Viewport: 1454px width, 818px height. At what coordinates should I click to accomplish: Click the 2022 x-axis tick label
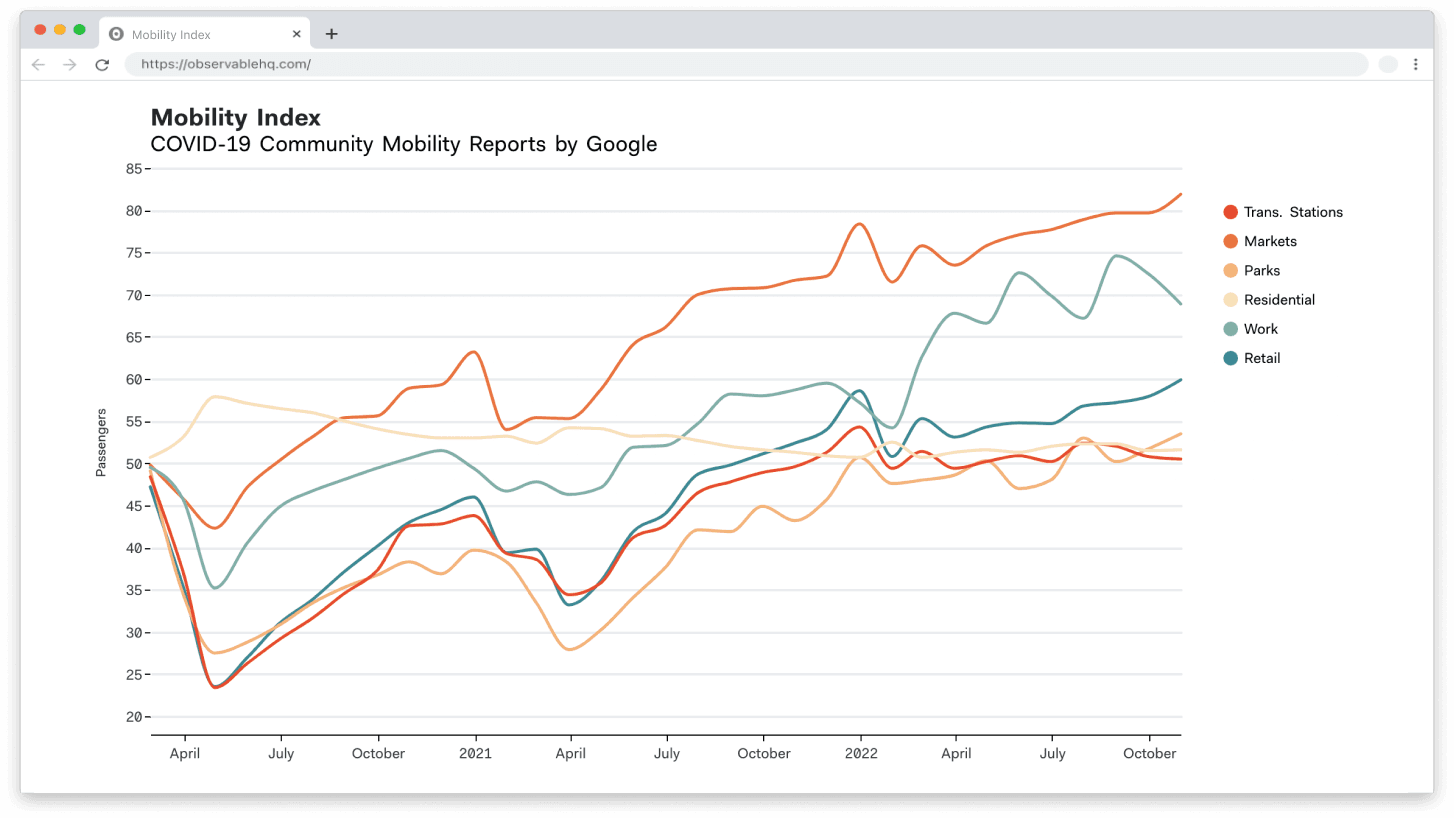tap(860, 754)
